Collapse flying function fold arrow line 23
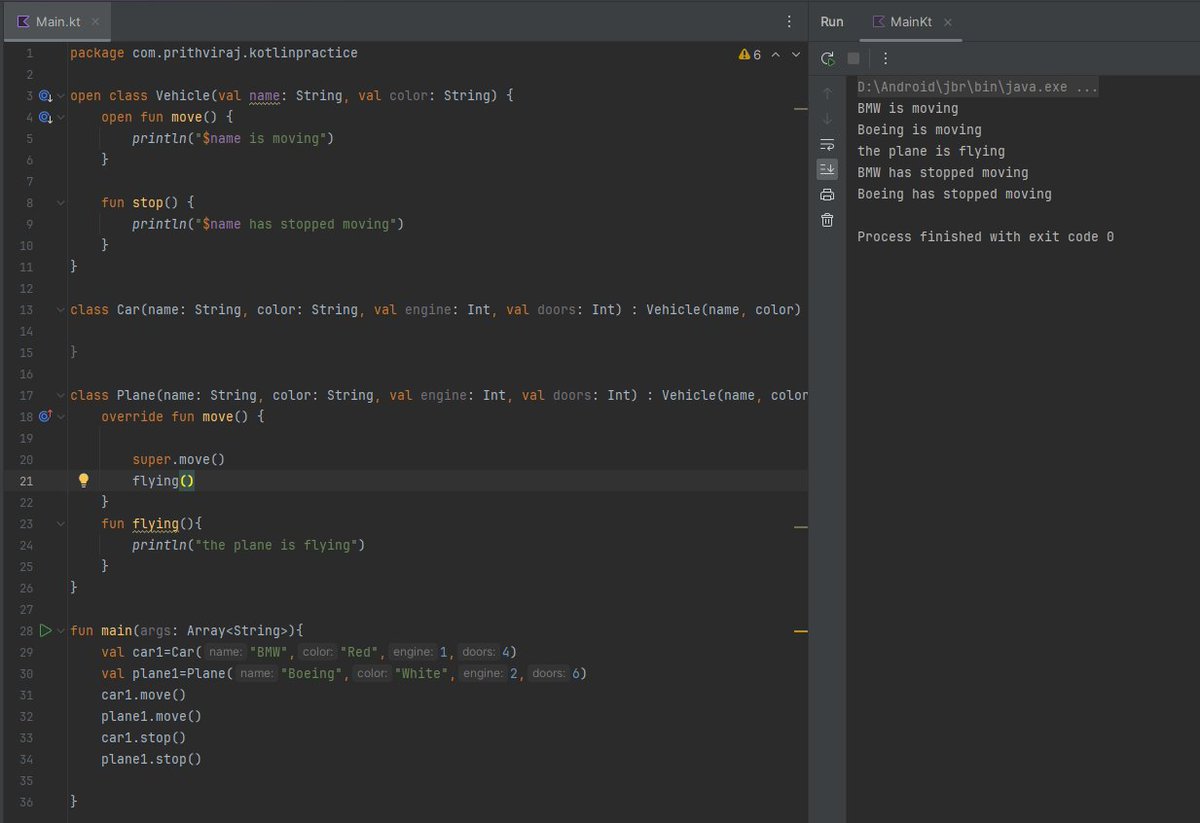 coord(61,523)
